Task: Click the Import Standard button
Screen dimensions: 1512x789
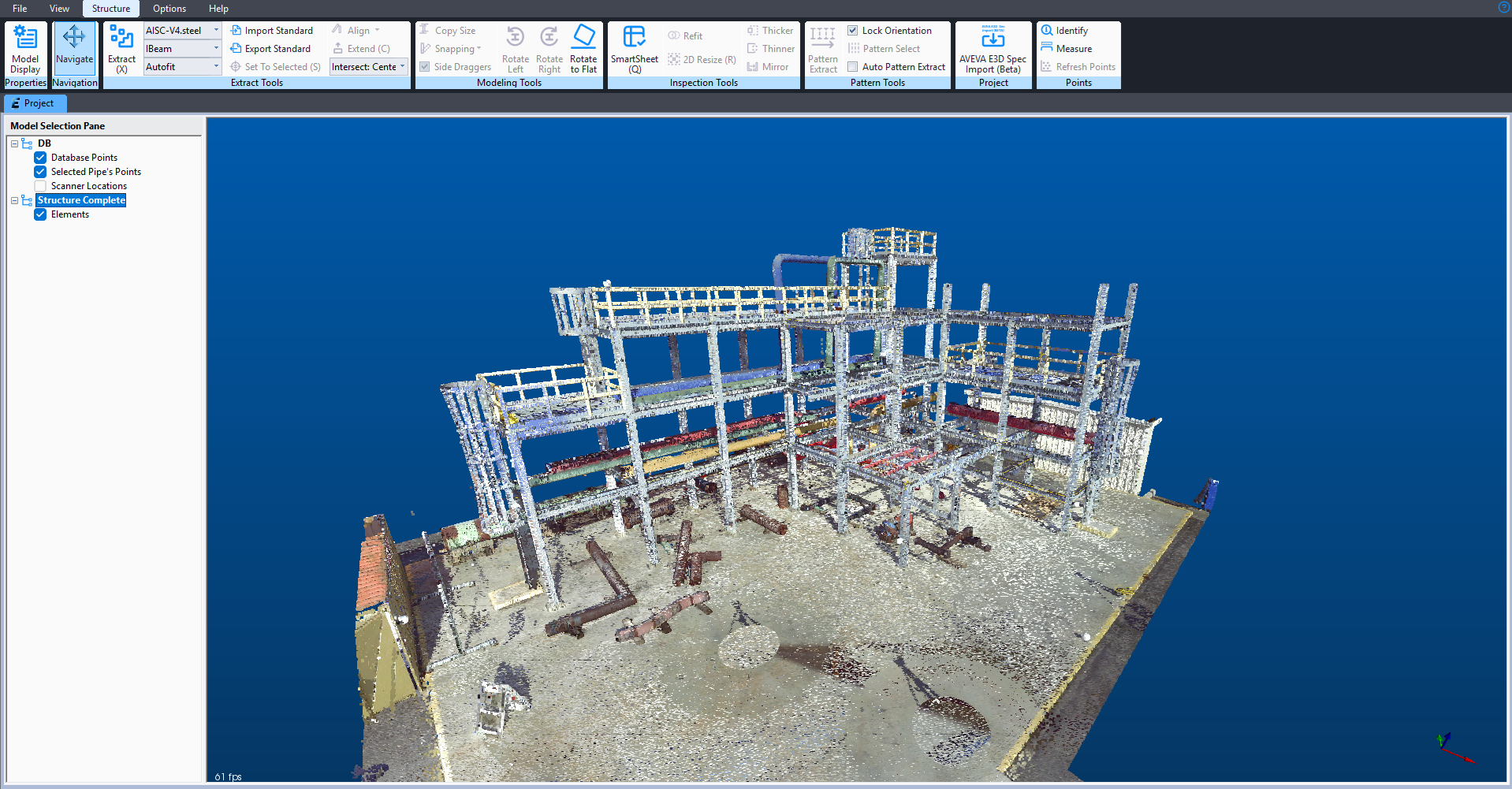Action: coord(271,31)
